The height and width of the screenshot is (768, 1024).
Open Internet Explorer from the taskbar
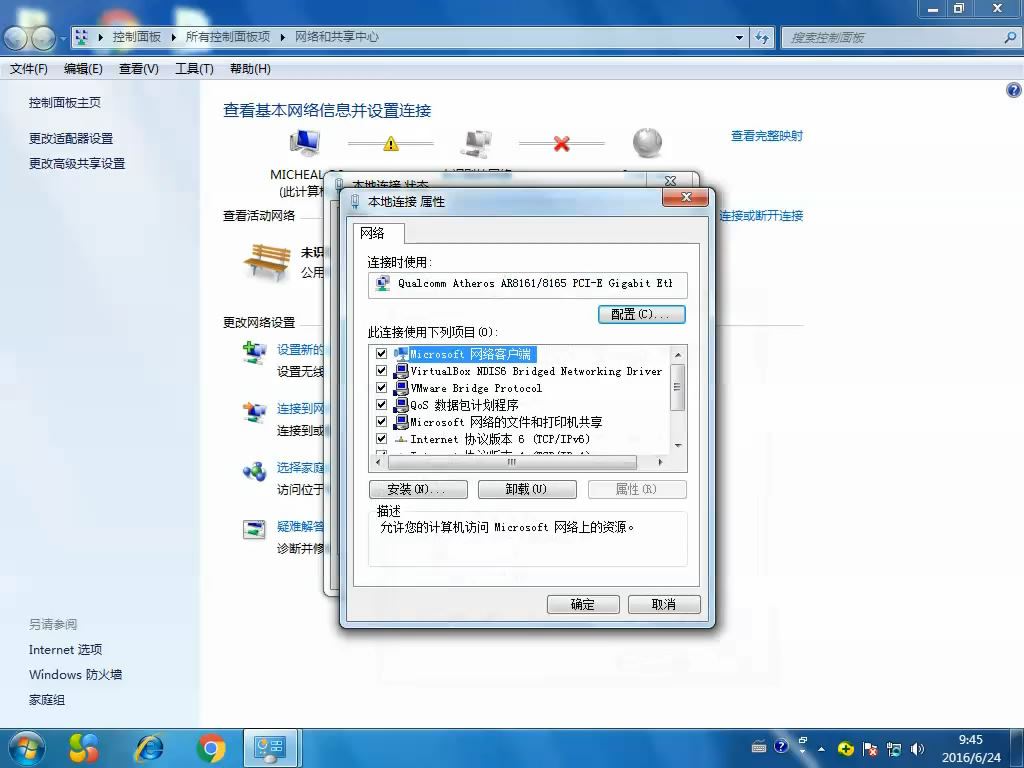point(149,748)
